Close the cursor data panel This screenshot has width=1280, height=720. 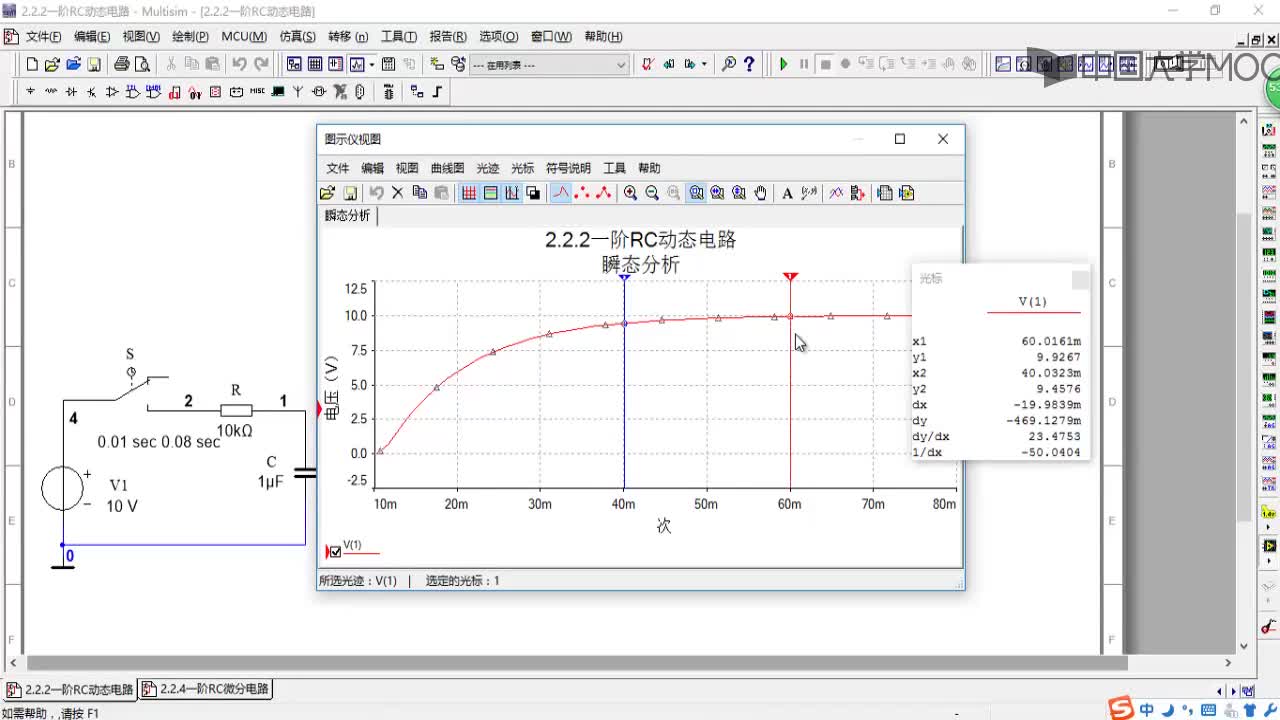tap(1080, 279)
